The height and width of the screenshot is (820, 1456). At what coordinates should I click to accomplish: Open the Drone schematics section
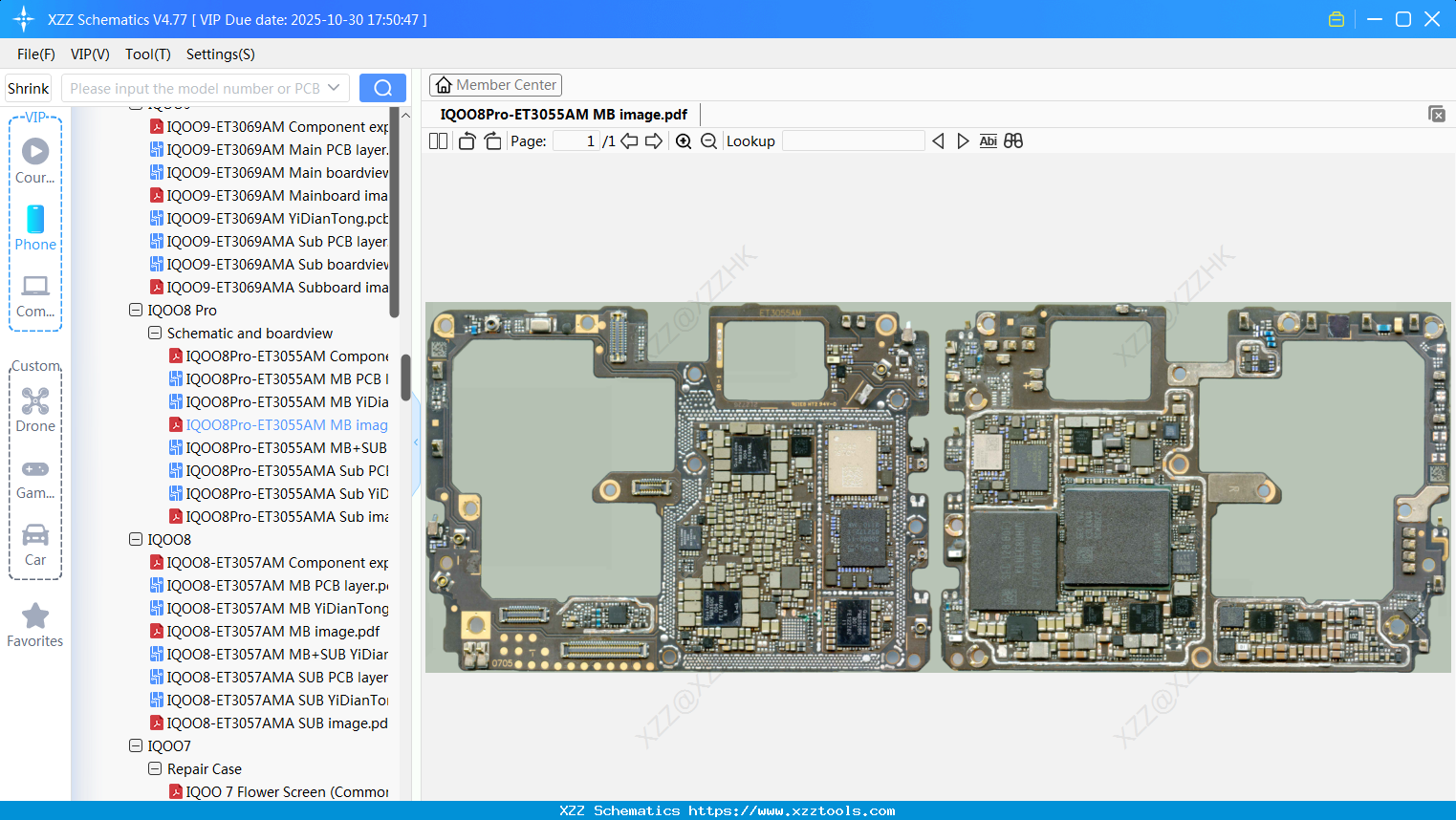pyautogui.click(x=34, y=409)
